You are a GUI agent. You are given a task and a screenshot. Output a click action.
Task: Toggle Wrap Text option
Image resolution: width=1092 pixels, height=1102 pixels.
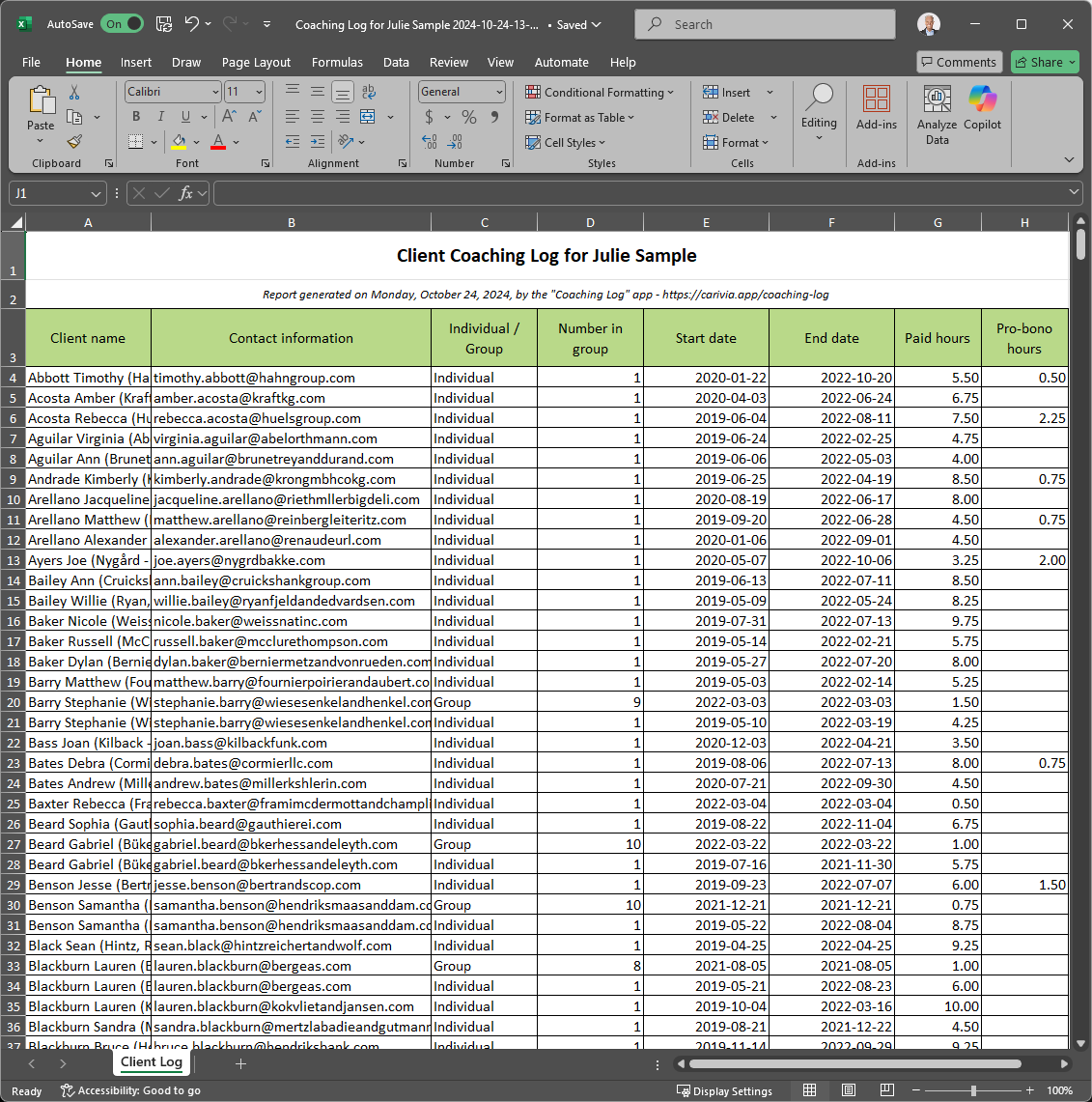368,92
